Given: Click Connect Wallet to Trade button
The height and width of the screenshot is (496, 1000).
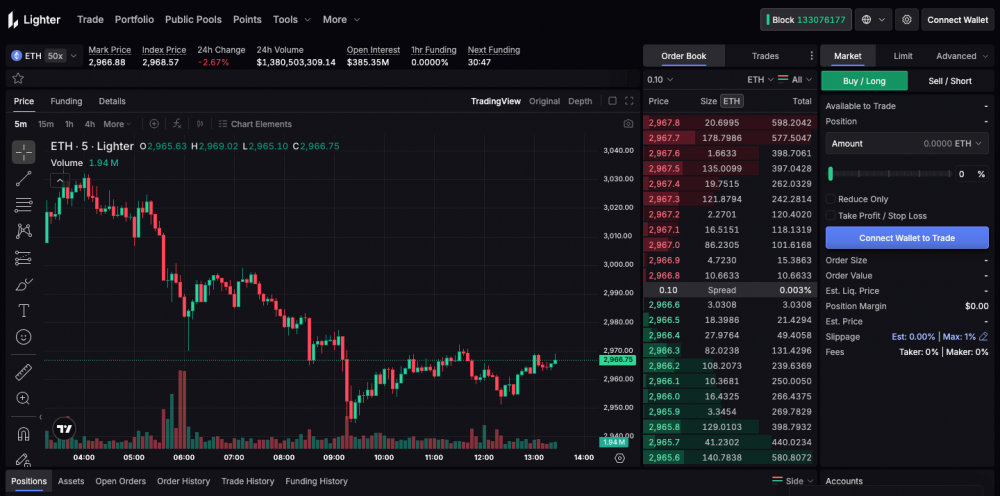Looking at the screenshot, I should tap(906, 238).
